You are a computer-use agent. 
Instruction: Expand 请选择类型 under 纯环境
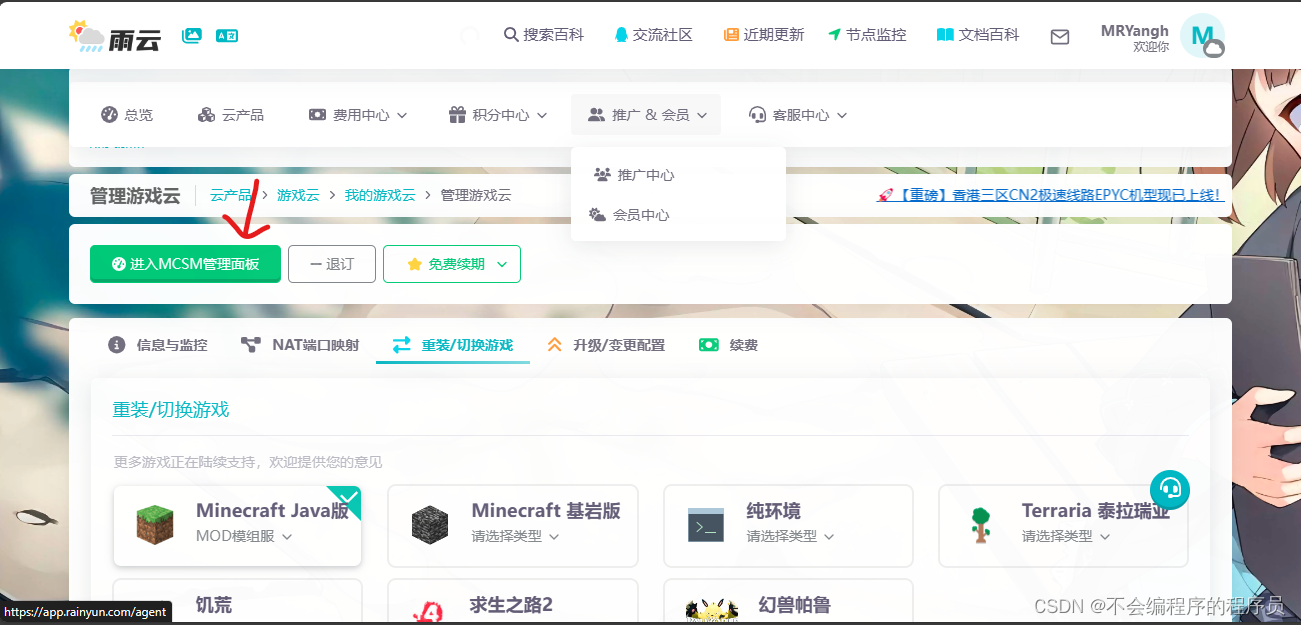(790, 537)
